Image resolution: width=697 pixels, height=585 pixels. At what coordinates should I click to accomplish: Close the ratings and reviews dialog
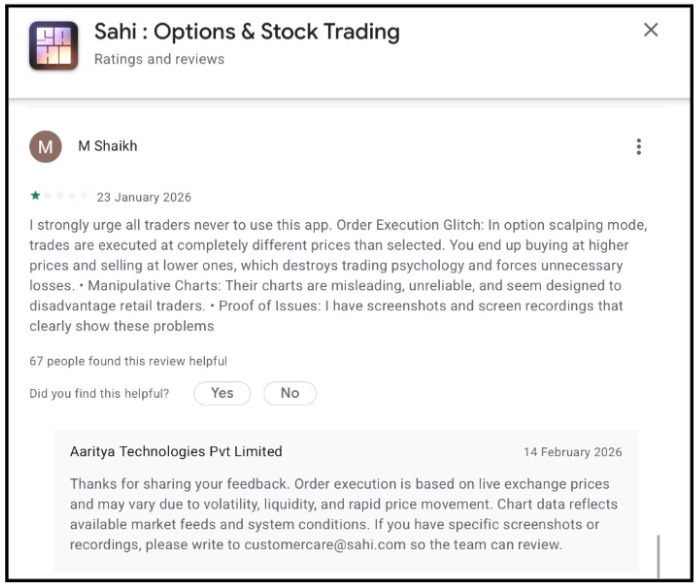tap(651, 31)
